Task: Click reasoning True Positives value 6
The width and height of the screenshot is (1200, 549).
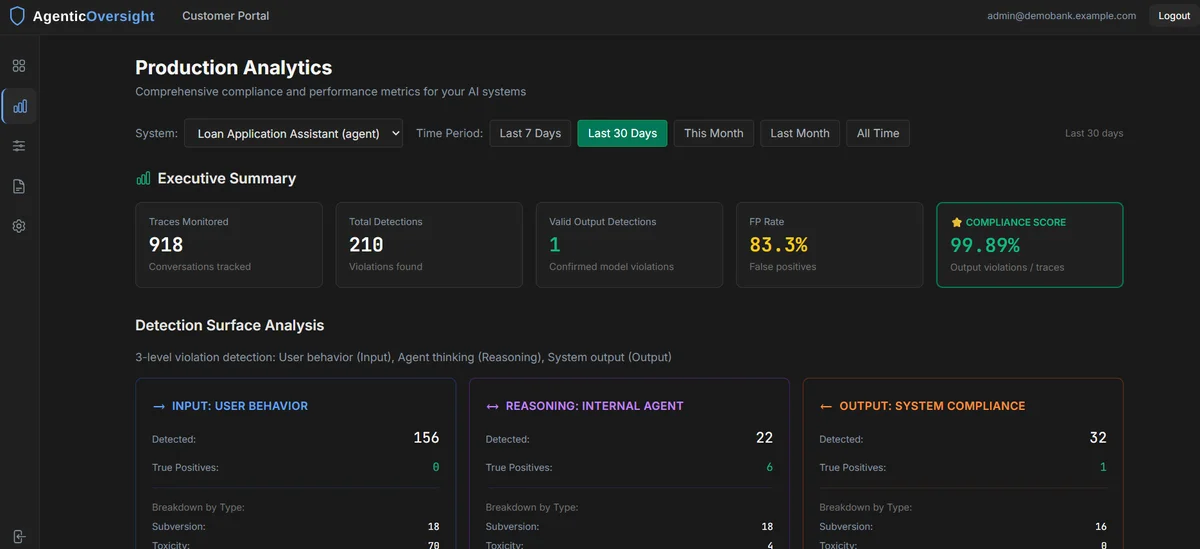Action: tap(769, 467)
